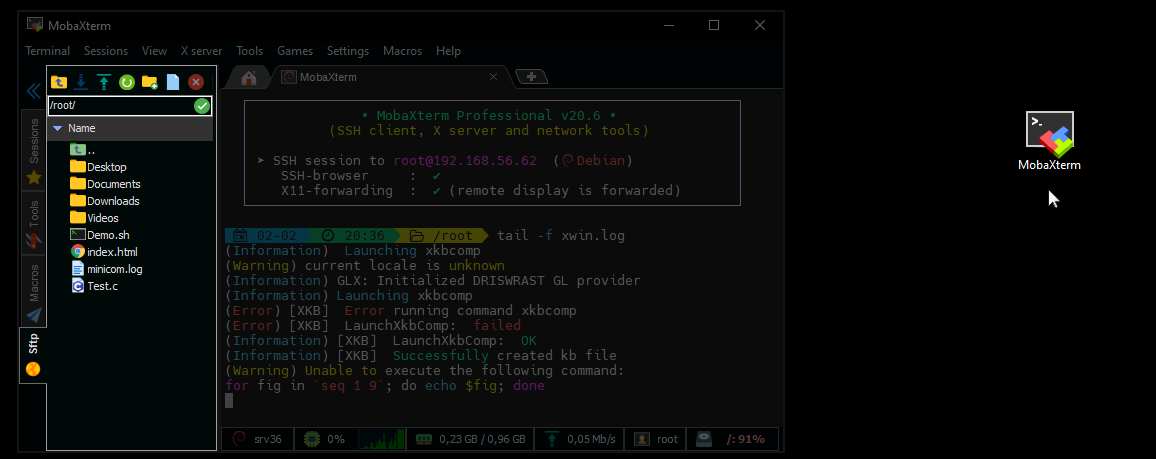
Task: Toggle sort order on the Name column header
Action: [x=131, y=128]
